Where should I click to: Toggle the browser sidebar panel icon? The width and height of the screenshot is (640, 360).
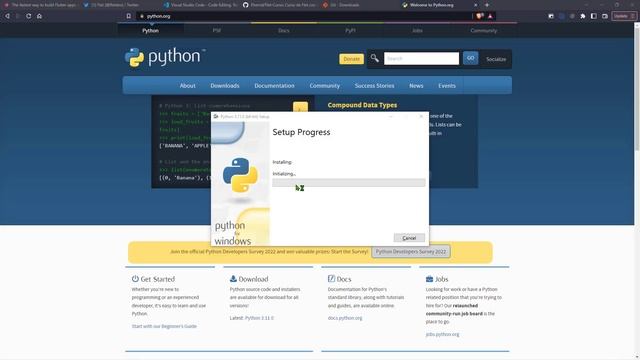point(594,16)
